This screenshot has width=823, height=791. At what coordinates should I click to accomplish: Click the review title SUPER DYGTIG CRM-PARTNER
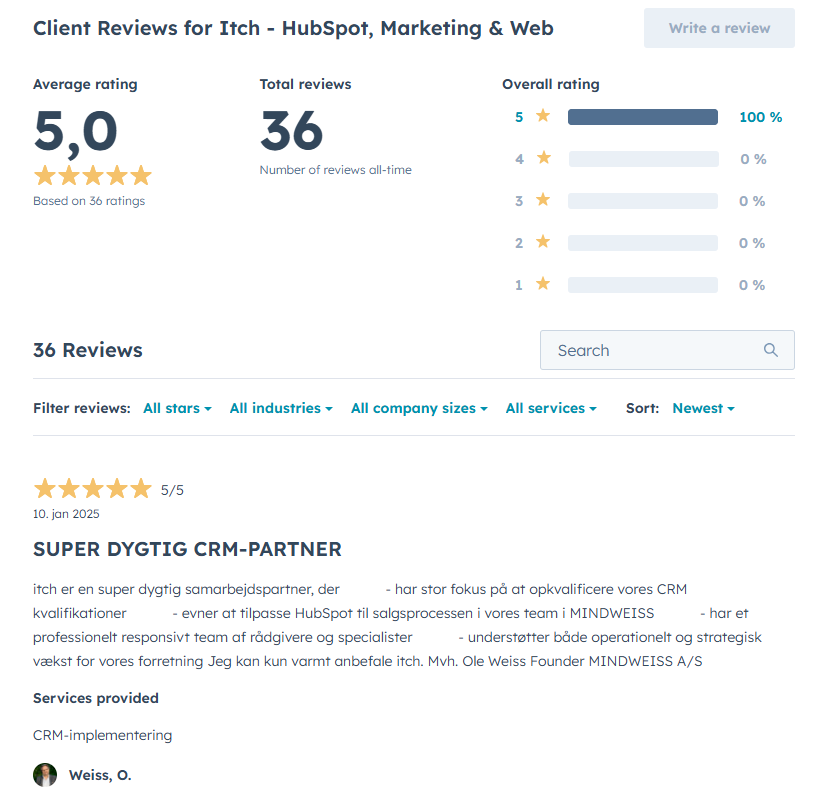click(187, 549)
